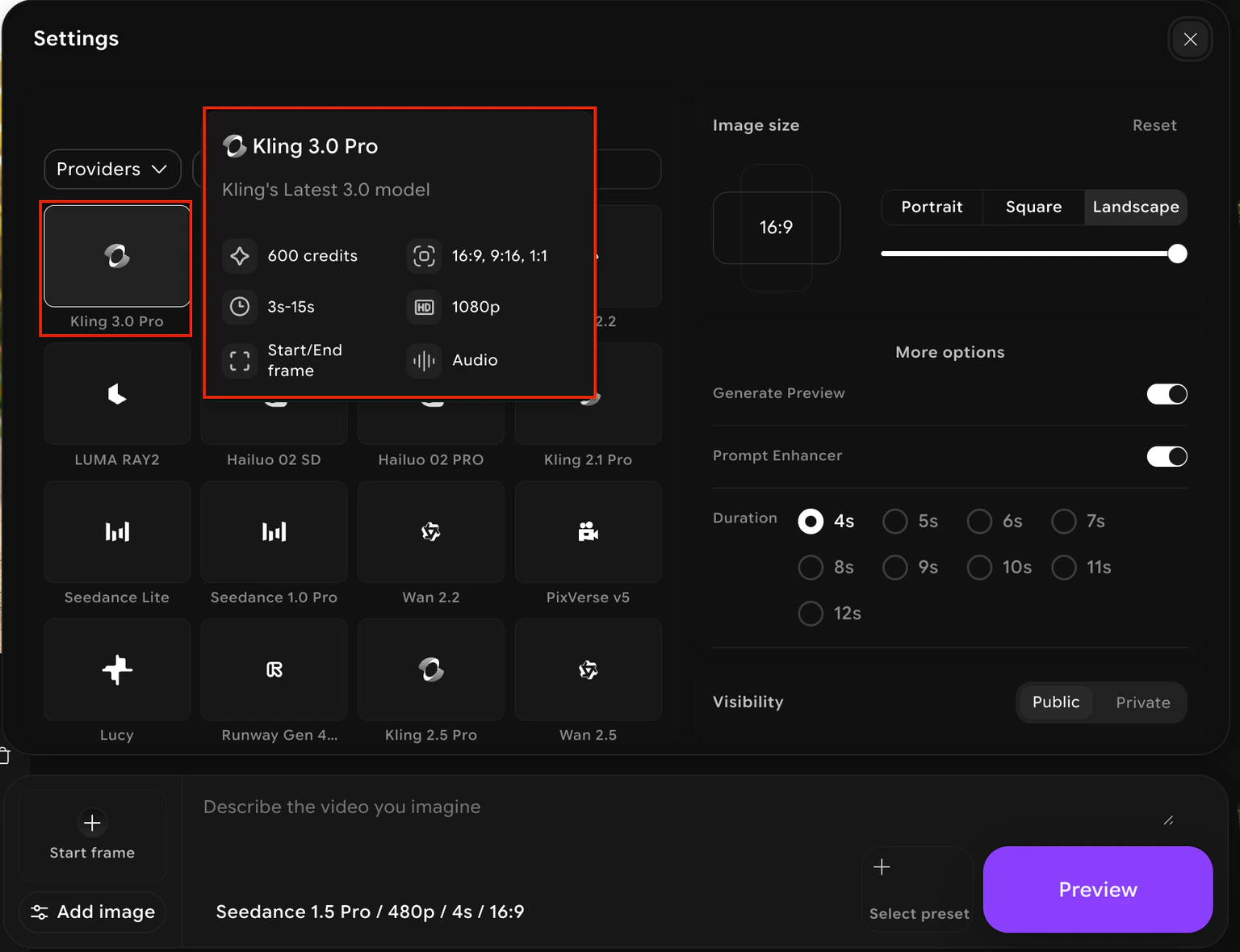
Task: Choose the PixVerse v5 model
Action: pos(588,531)
